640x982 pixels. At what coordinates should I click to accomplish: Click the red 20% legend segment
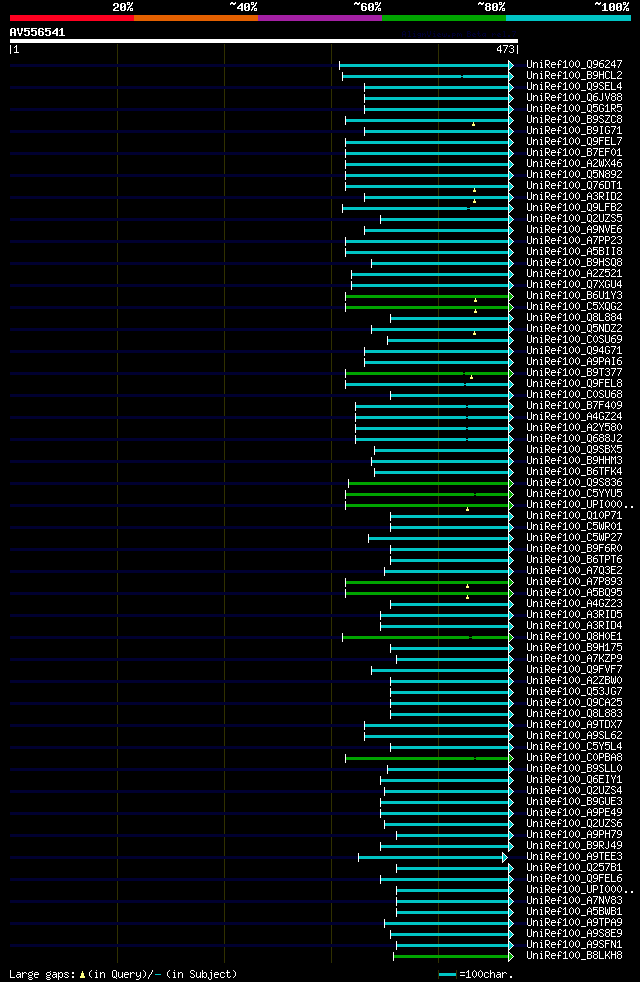pos(71,18)
